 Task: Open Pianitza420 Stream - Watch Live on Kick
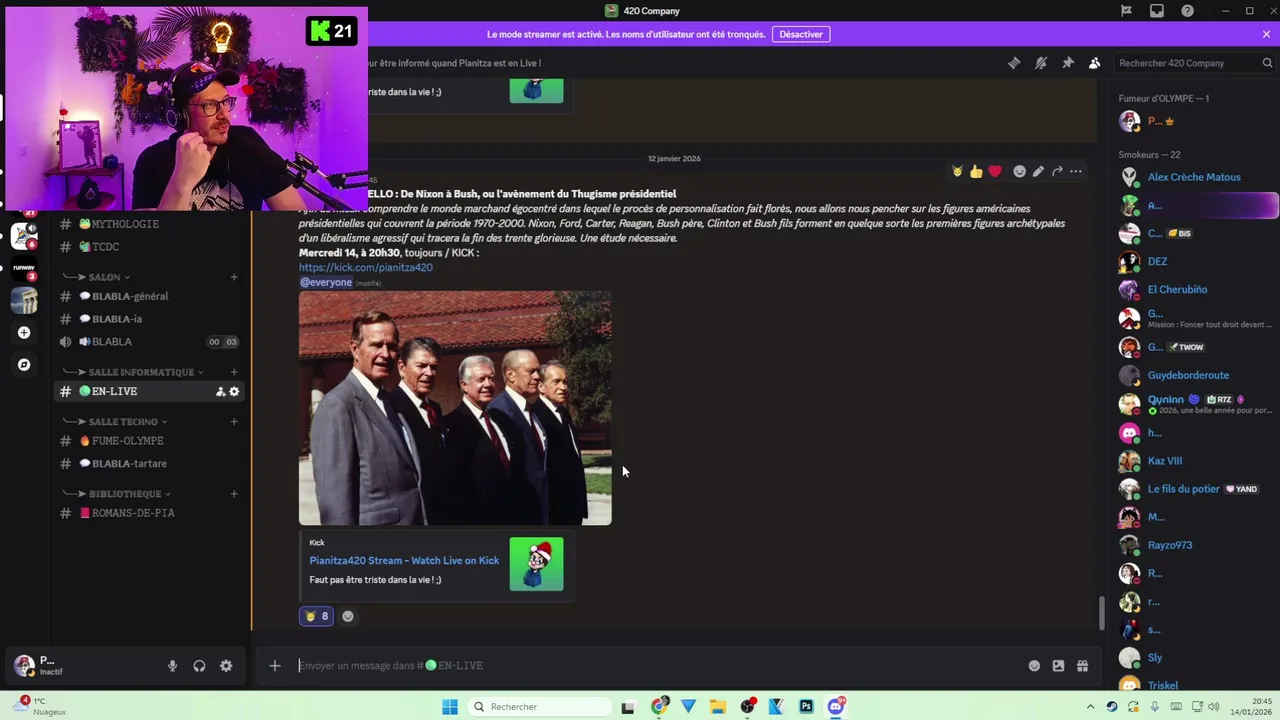coord(404,561)
